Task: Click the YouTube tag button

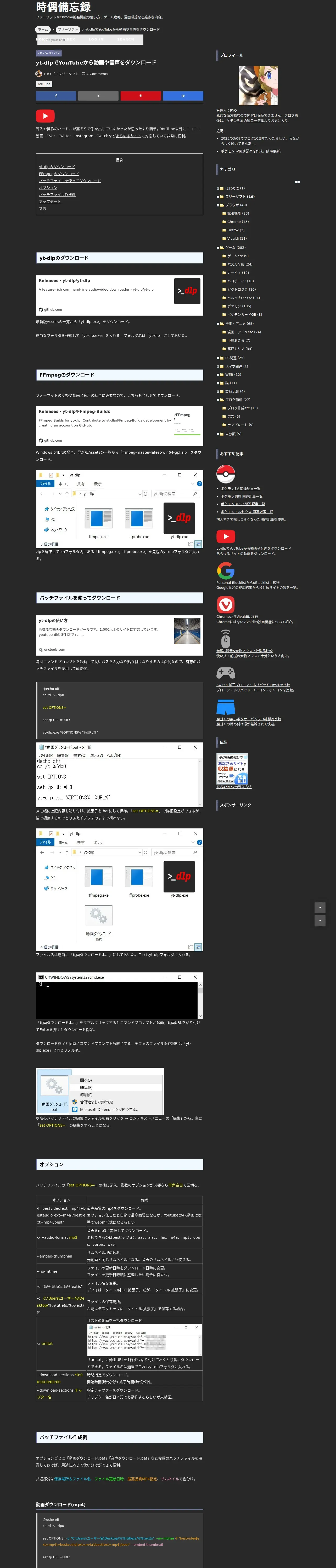Action: [x=44, y=84]
